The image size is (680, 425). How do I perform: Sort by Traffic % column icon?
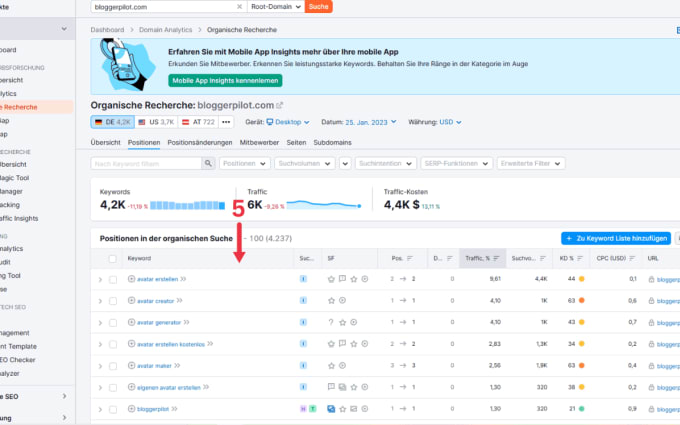(x=496, y=258)
